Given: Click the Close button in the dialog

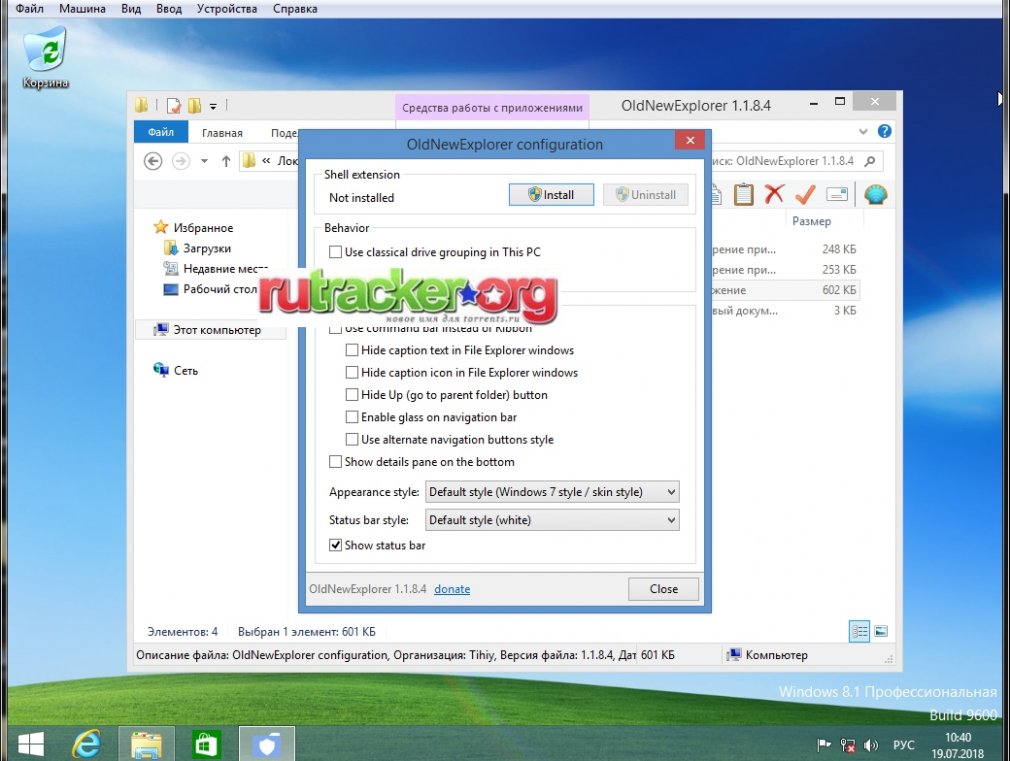Looking at the screenshot, I should coord(663,589).
